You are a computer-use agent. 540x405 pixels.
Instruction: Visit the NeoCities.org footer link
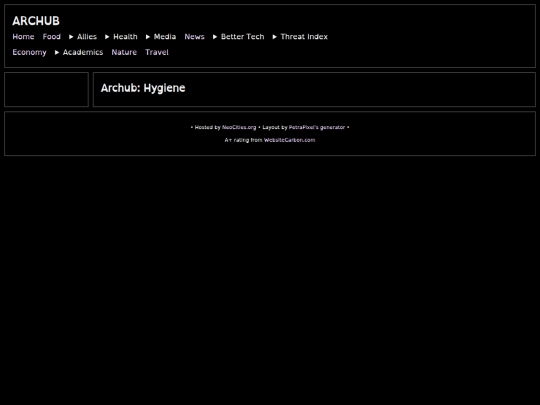click(239, 127)
